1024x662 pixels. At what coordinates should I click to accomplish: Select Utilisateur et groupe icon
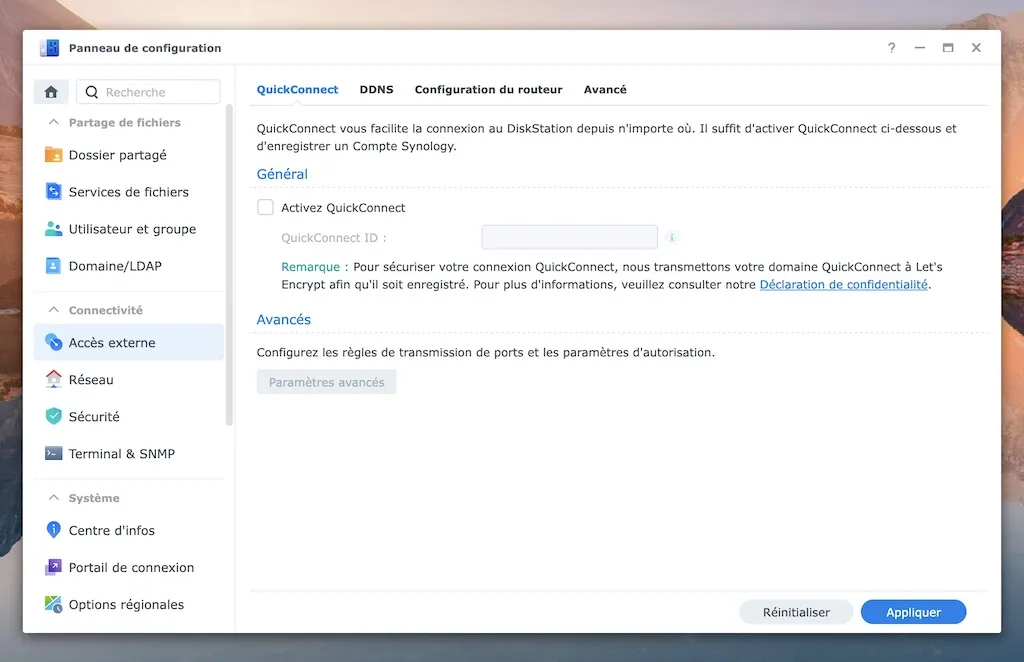pyautogui.click(x=54, y=229)
